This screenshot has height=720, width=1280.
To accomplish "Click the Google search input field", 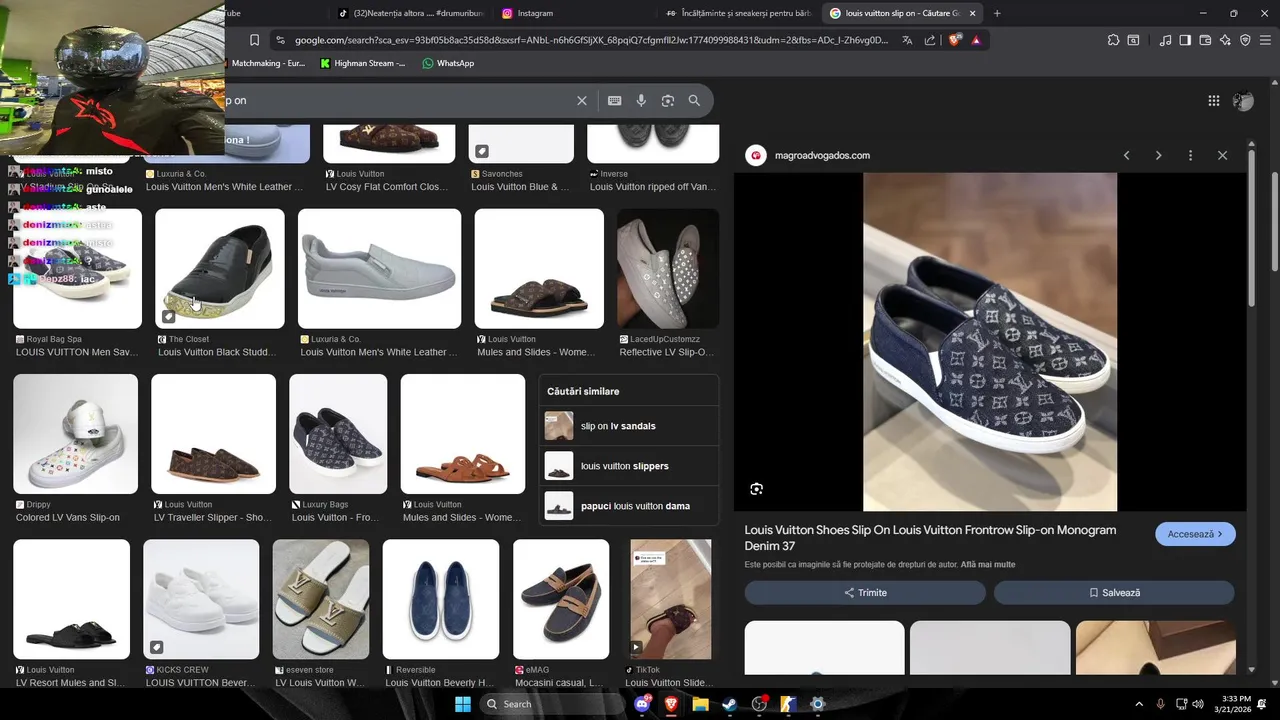I will pos(395,100).
